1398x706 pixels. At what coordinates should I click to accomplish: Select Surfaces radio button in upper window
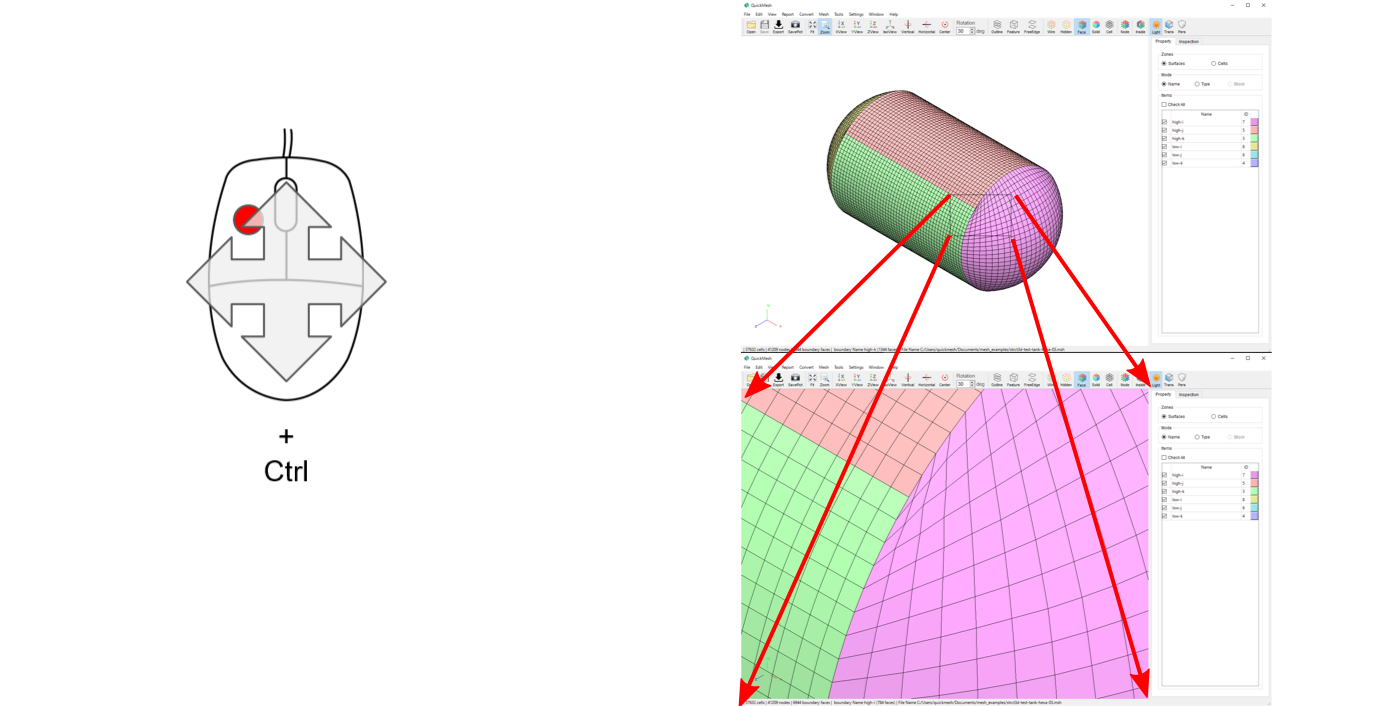click(1164, 63)
